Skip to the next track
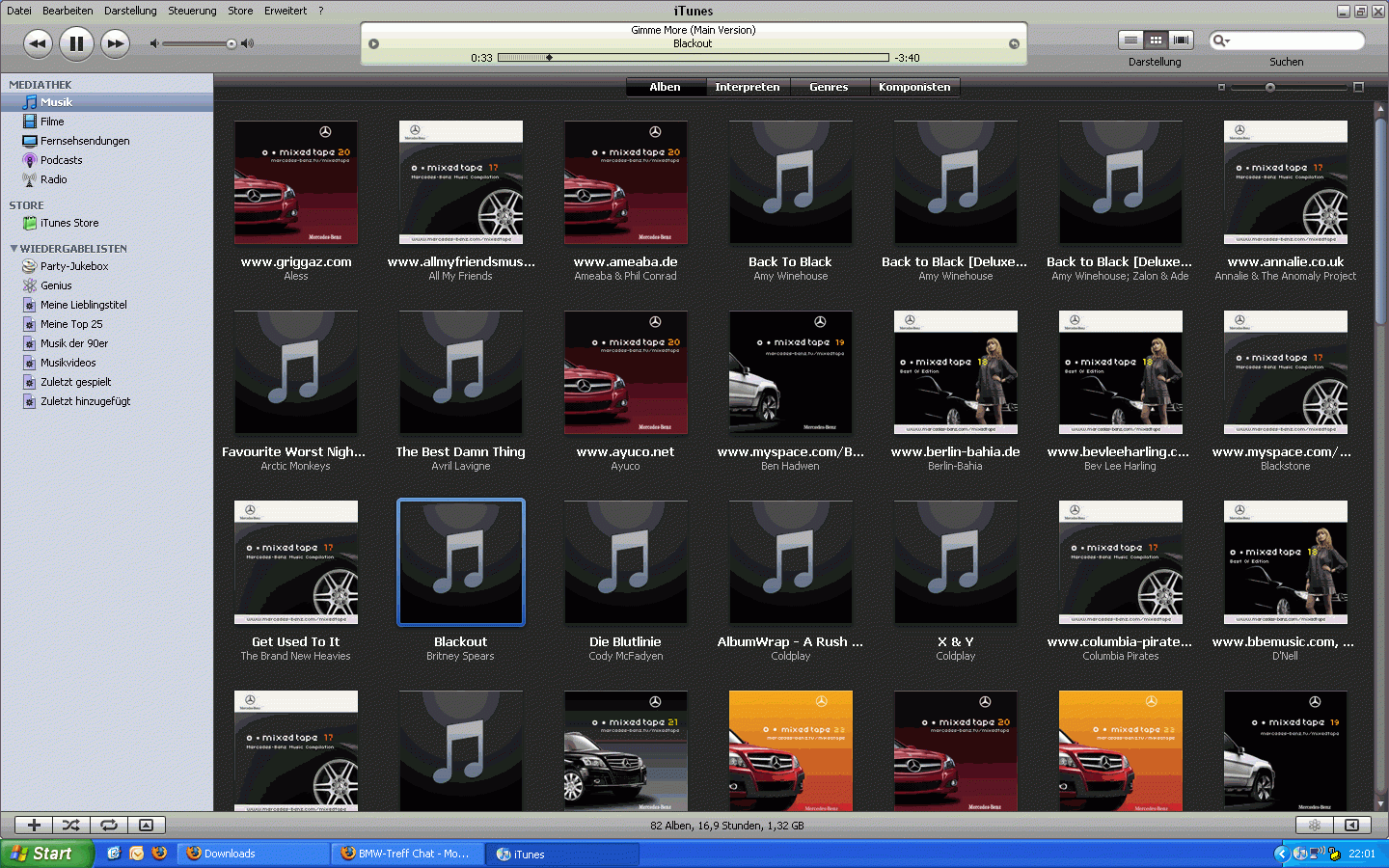The width and height of the screenshot is (1389, 868). 115,43
